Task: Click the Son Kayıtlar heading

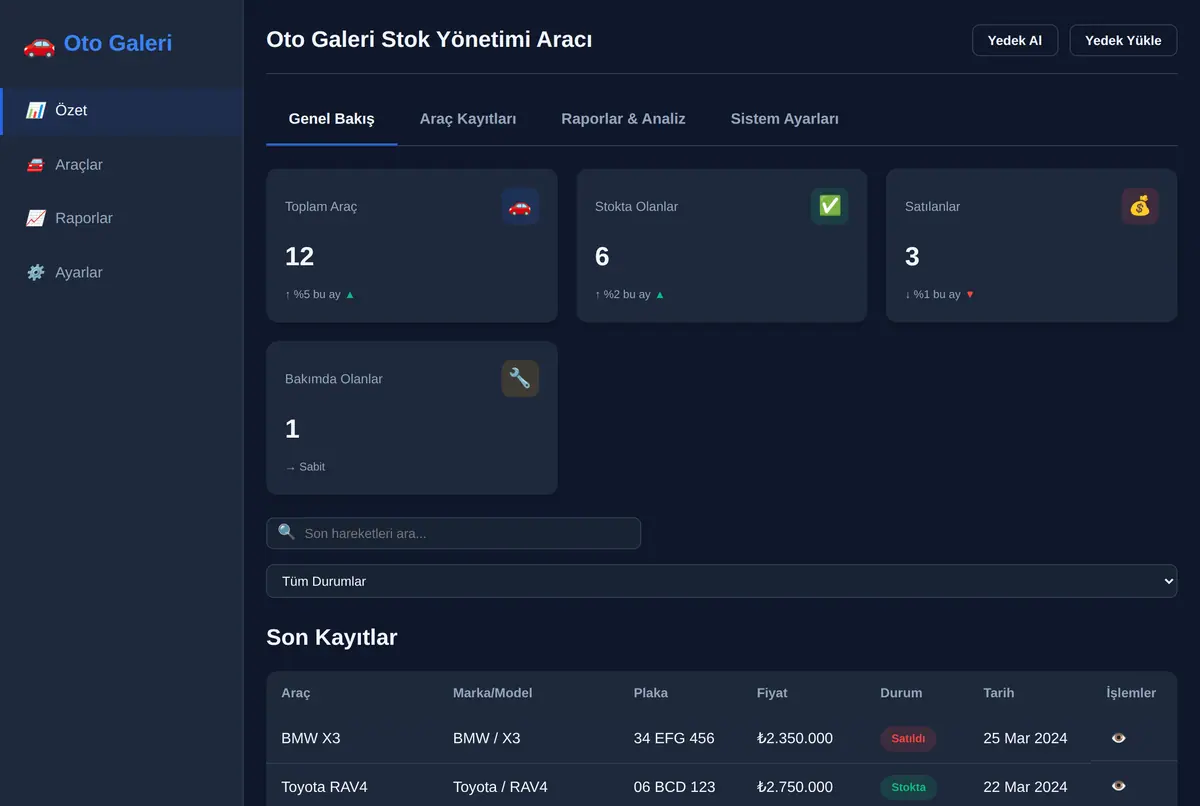Action: tap(332, 637)
